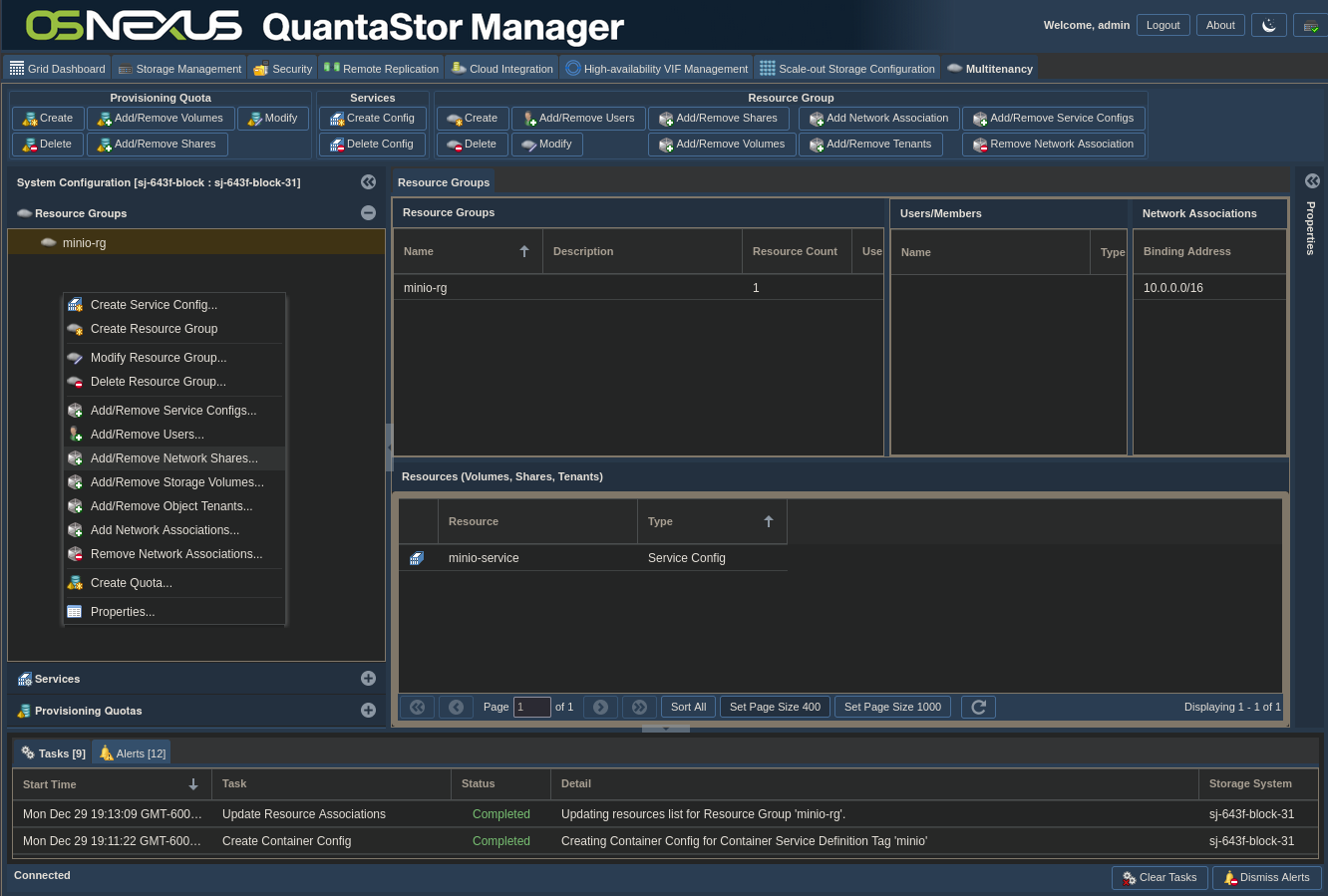This screenshot has width=1328, height=896.
Task: Expand the Provisioning Quotas section
Action: [x=368, y=711]
